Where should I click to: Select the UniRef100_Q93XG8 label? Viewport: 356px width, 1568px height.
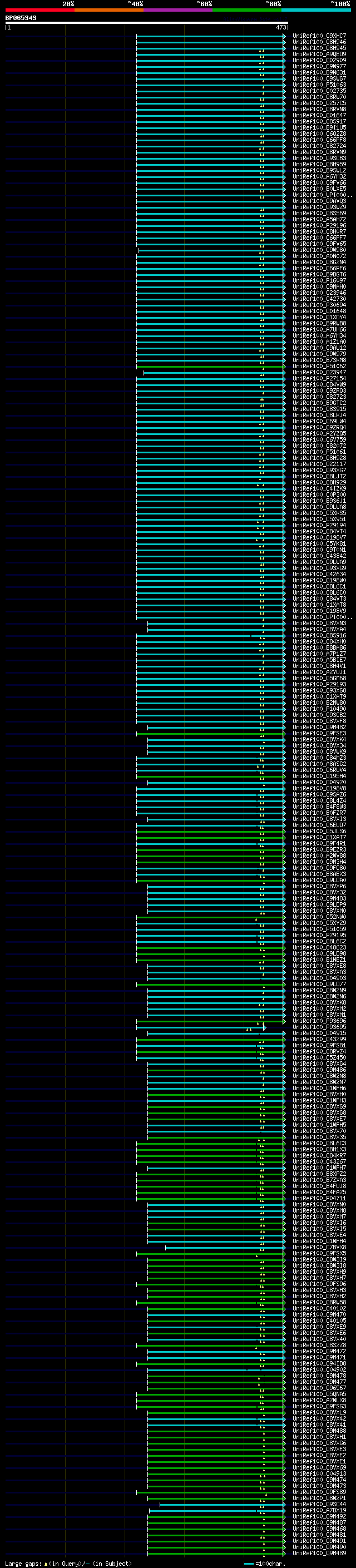click(x=319, y=690)
